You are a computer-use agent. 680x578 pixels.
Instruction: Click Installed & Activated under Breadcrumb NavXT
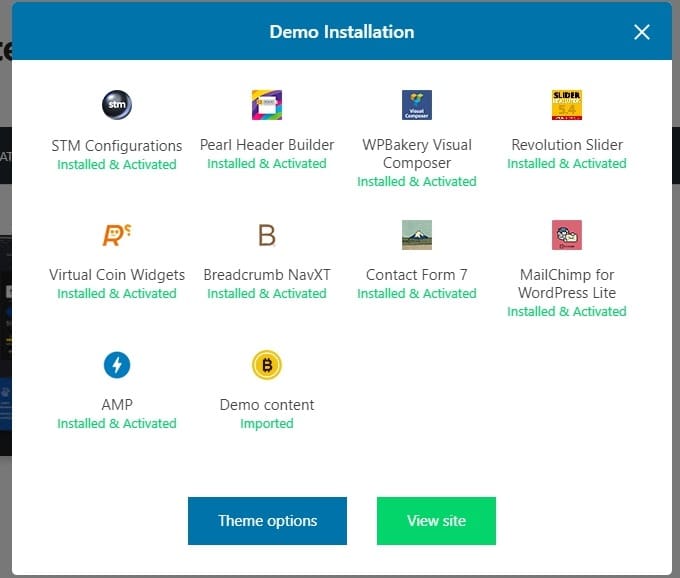coord(267,294)
